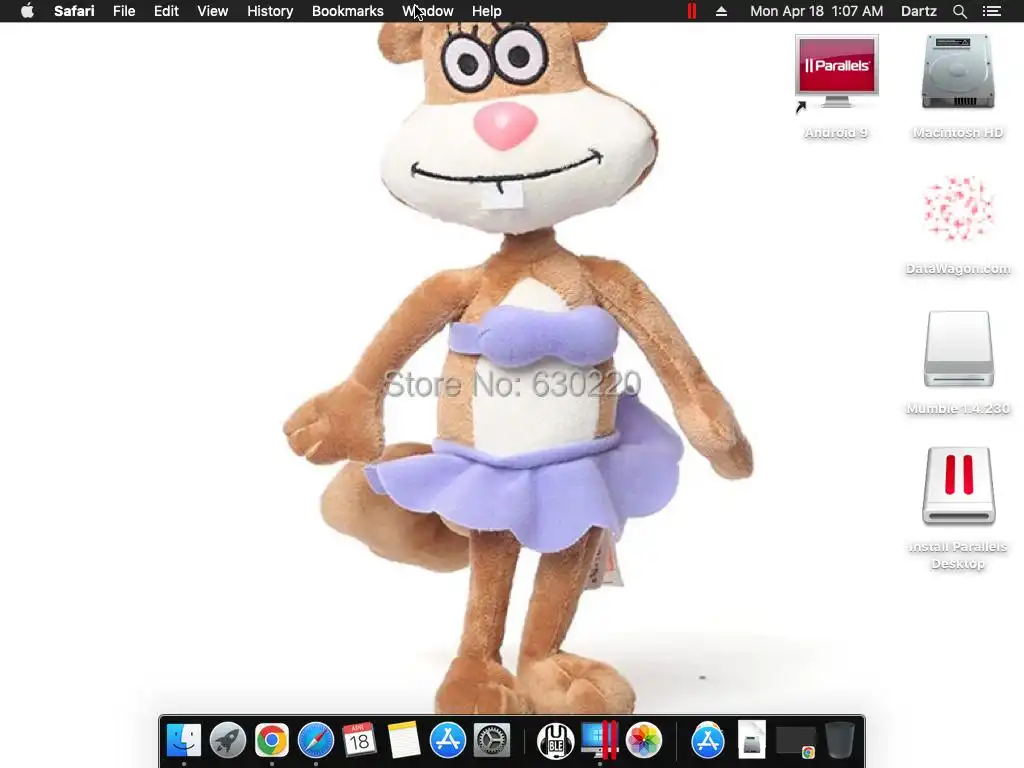This screenshot has height=768, width=1024.
Task: Open Notification Center list icon
Action: point(991,11)
